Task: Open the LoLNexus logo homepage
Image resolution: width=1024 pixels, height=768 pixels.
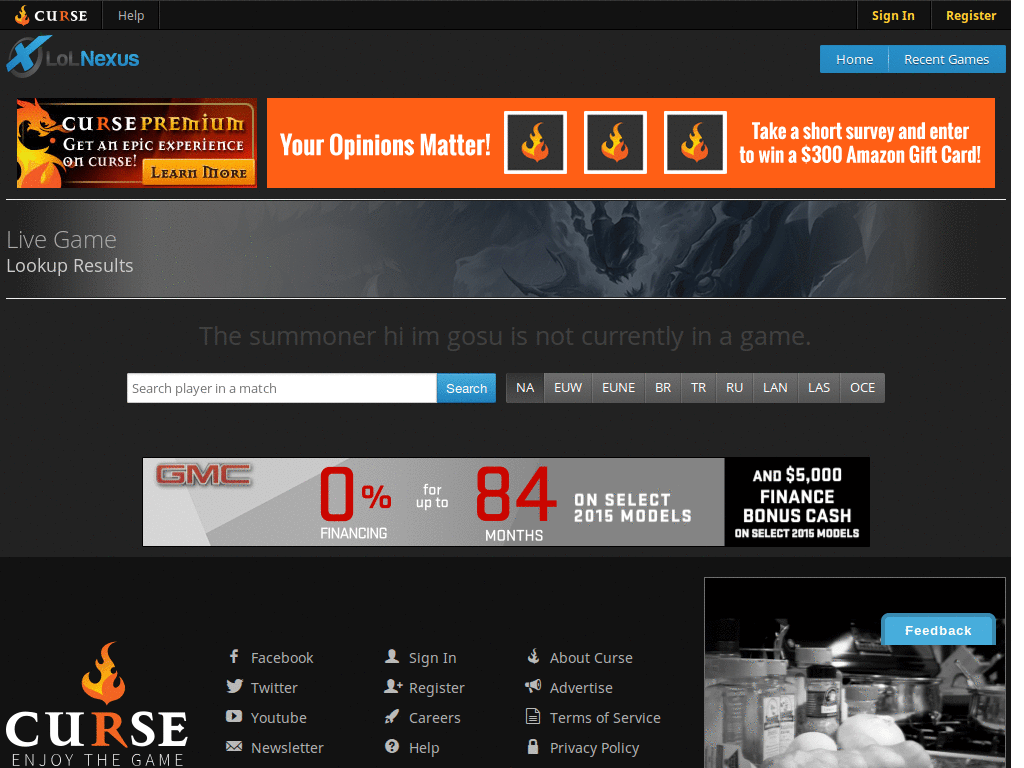Action: pos(73,57)
